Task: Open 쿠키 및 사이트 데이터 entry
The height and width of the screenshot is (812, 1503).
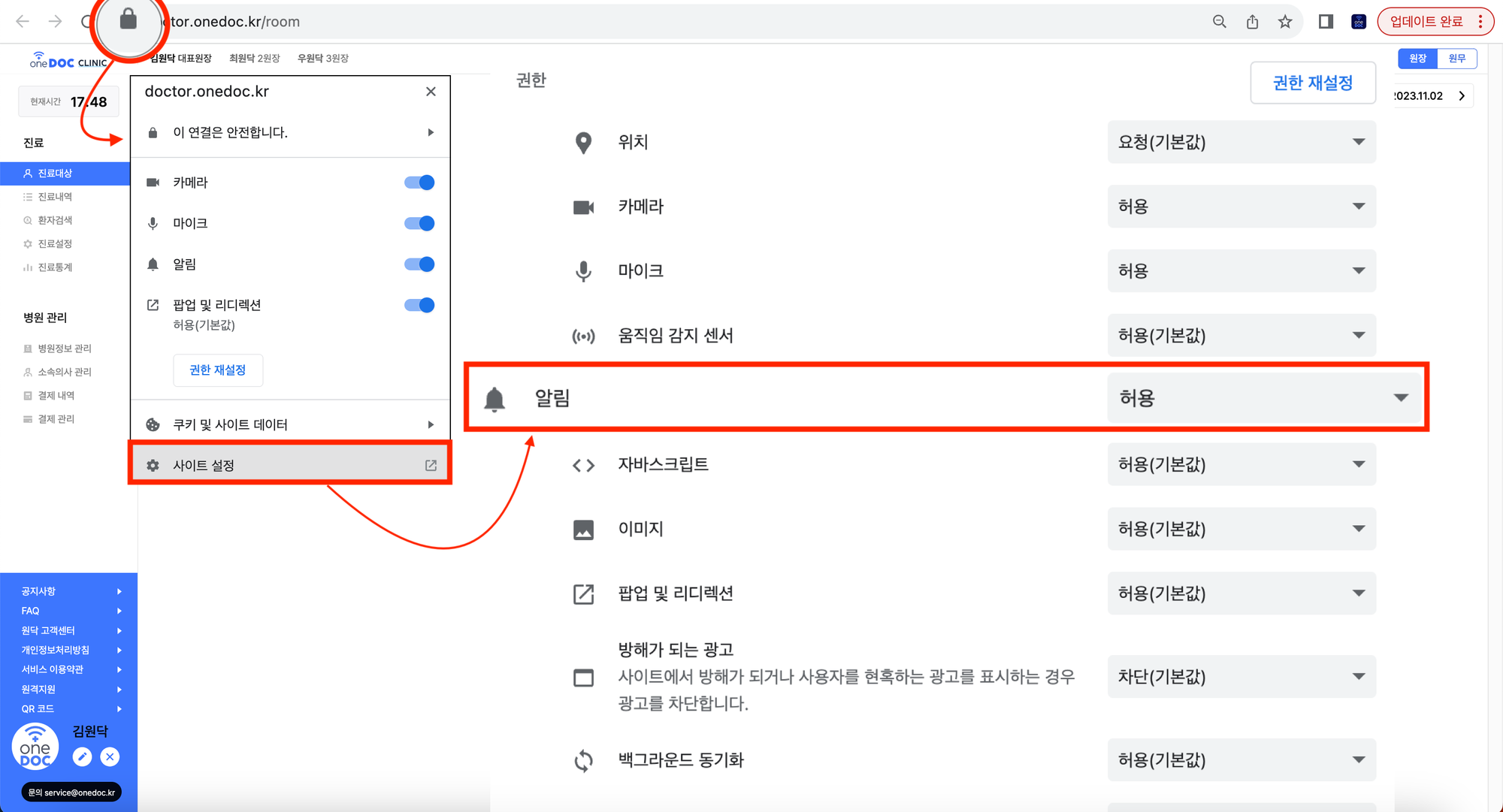Action: tap(290, 424)
